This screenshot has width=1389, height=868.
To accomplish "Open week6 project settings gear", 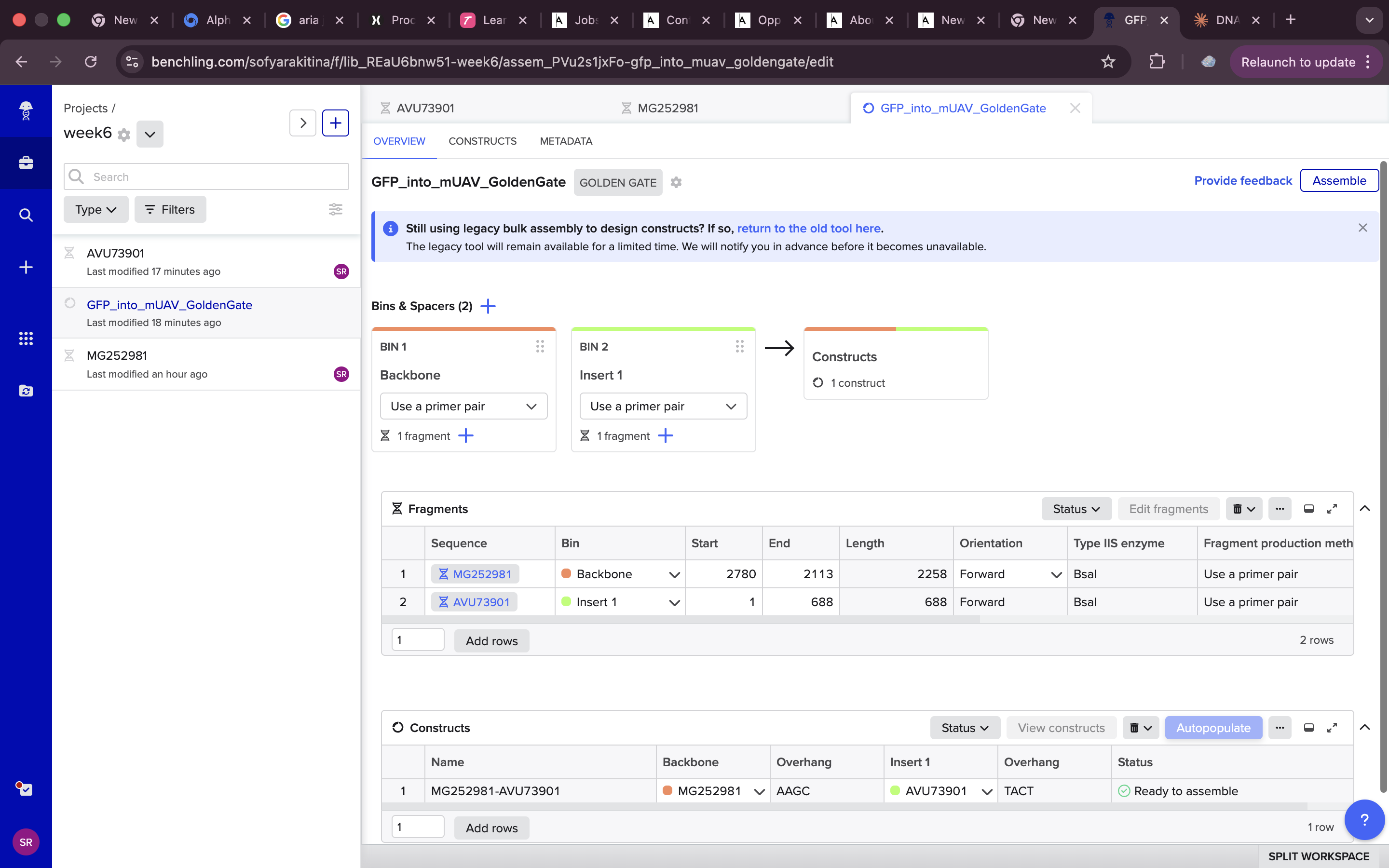I will tap(124, 135).
